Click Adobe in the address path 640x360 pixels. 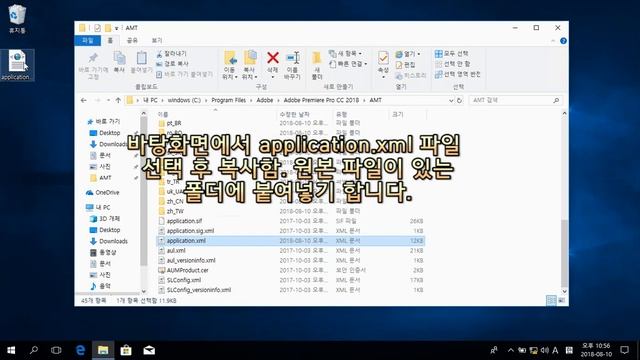coord(264,100)
